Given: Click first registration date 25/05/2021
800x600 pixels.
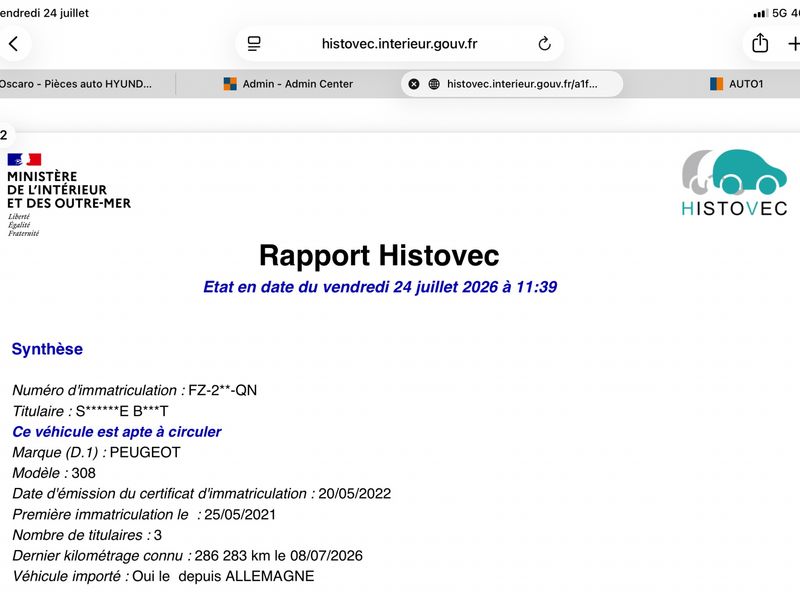Looking at the screenshot, I should pyautogui.click(x=240, y=514).
